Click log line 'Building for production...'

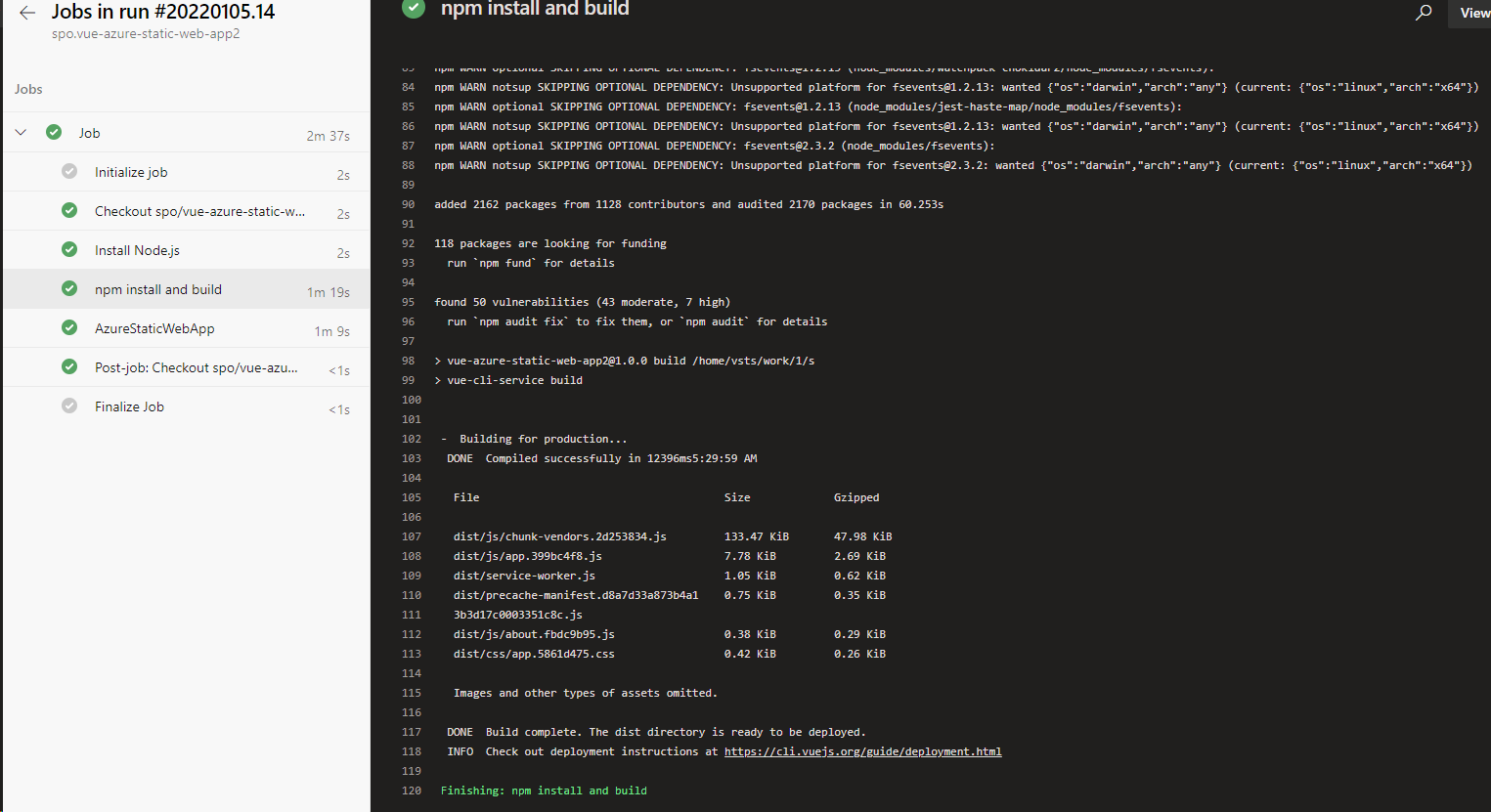pos(534,439)
